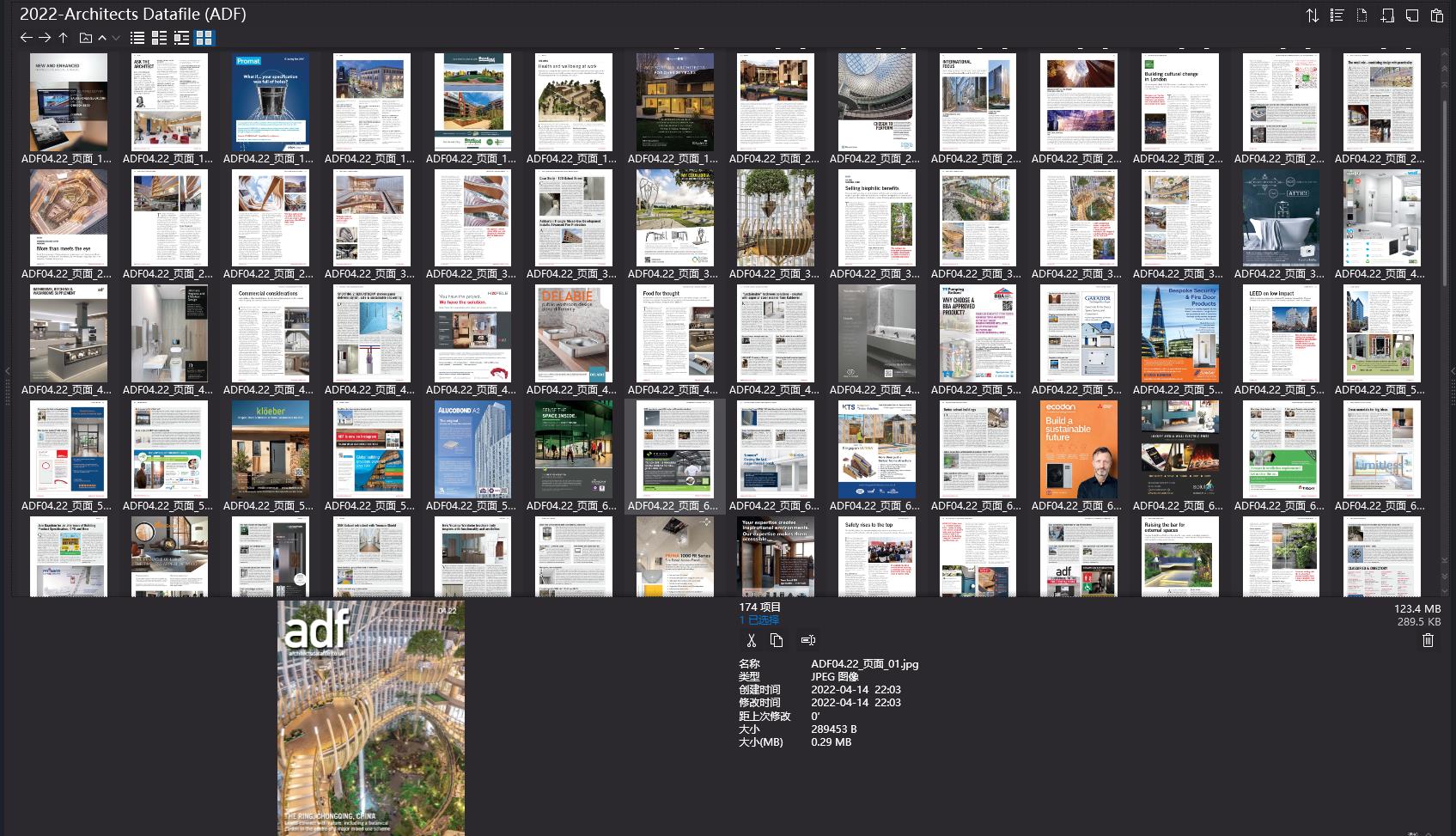Copy the selected file with the copy icon
The width and height of the screenshot is (1456, 836).
(777, 640)
